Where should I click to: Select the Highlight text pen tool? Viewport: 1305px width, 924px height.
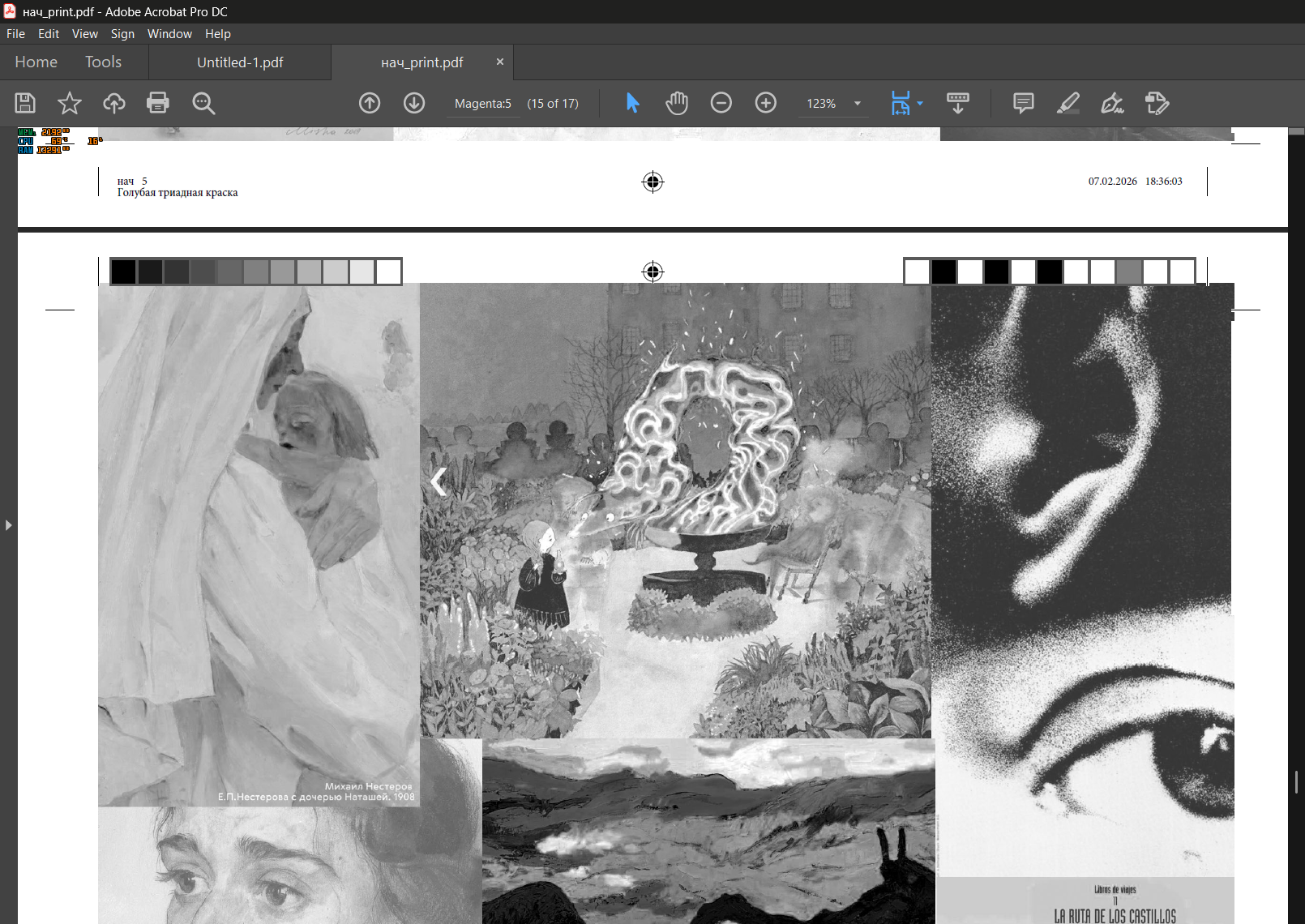pyautogui.click(x=1068, y=103)
